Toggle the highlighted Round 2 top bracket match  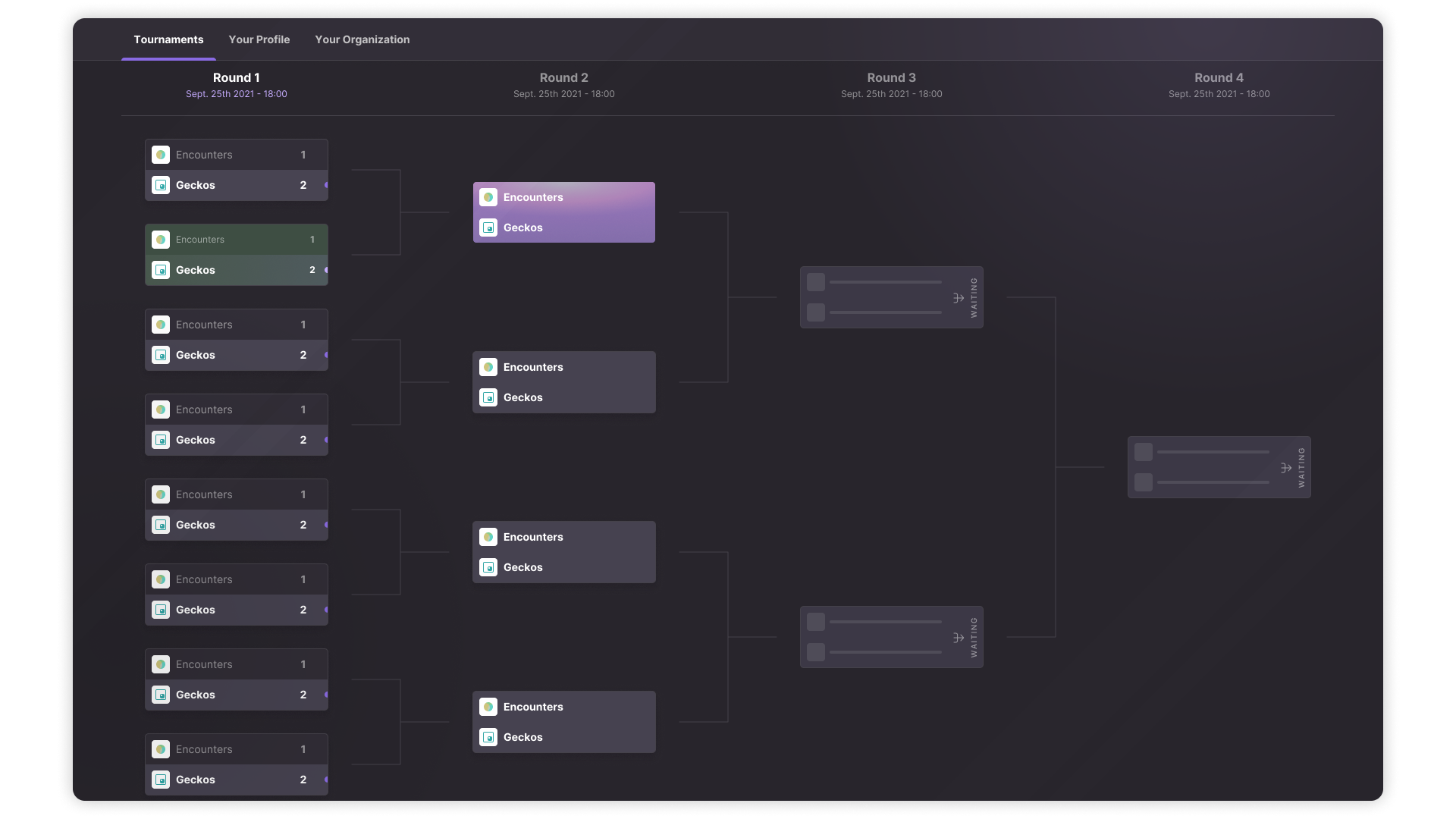[x=563, y=212]
